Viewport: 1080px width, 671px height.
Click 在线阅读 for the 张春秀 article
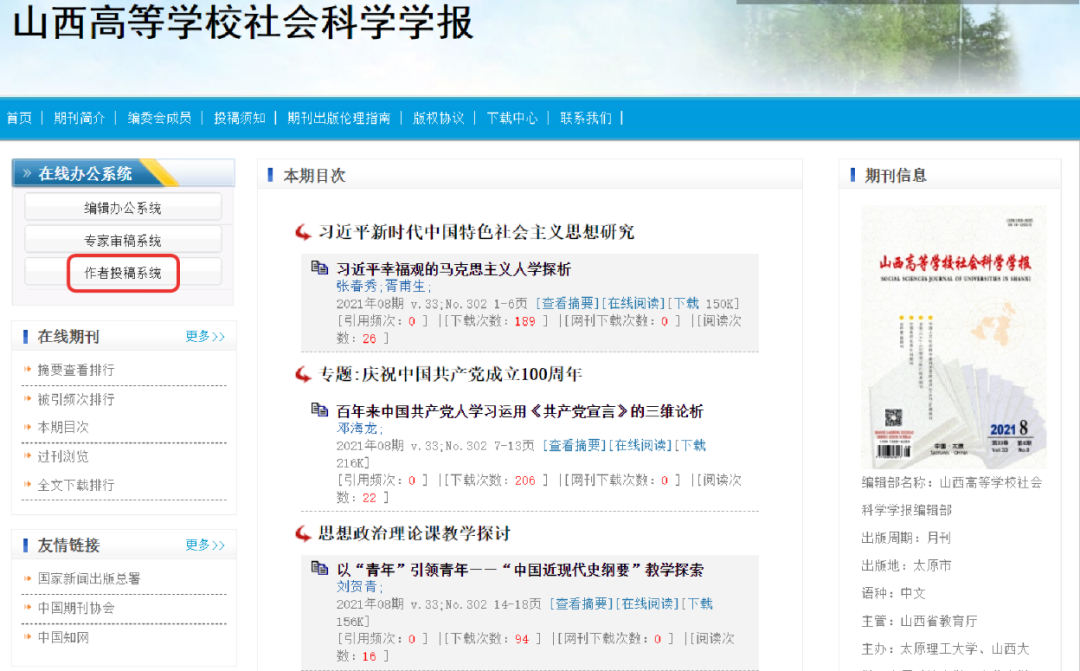(x=634, y=303)
